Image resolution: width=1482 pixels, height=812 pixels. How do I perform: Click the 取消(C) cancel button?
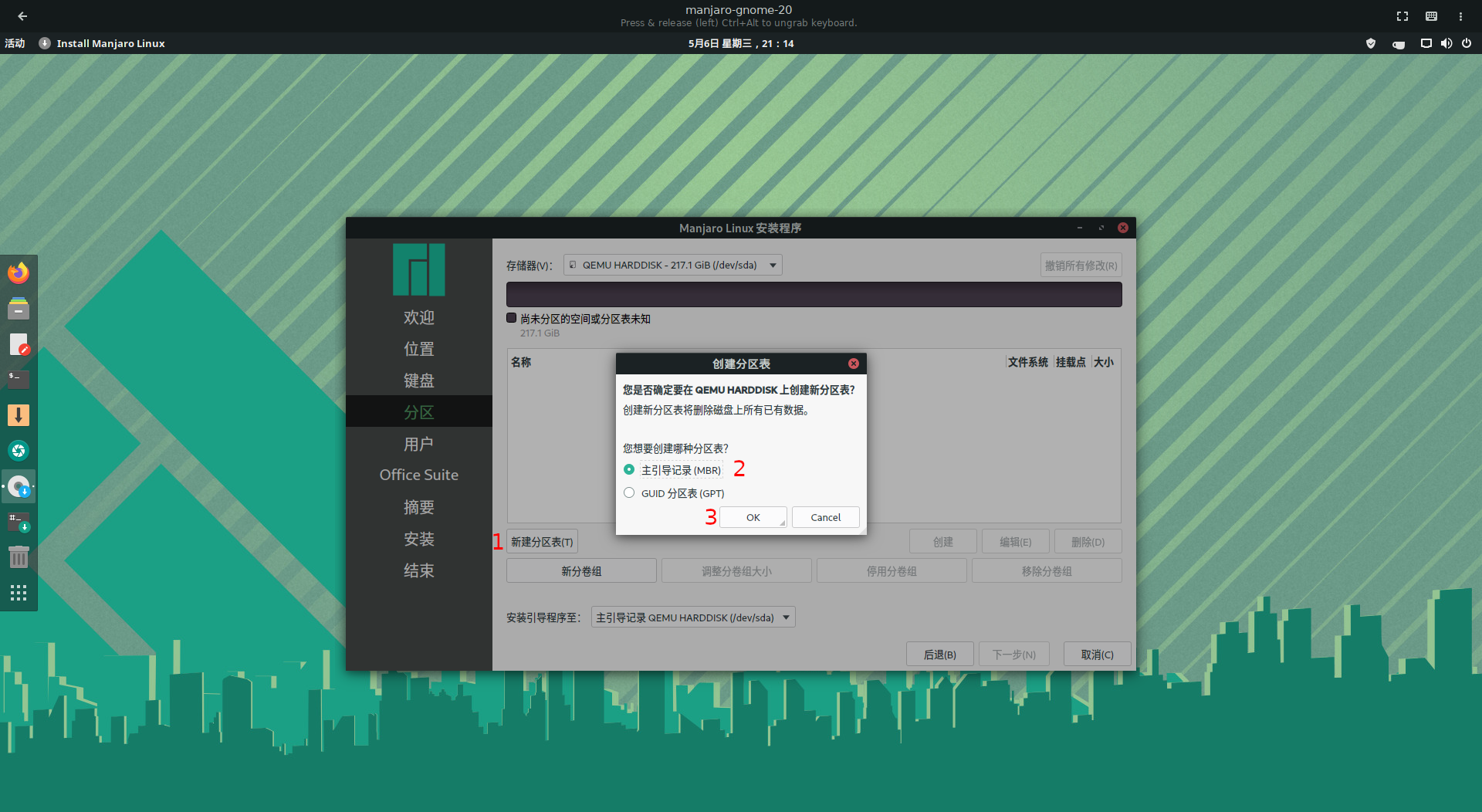[1097, 655]
